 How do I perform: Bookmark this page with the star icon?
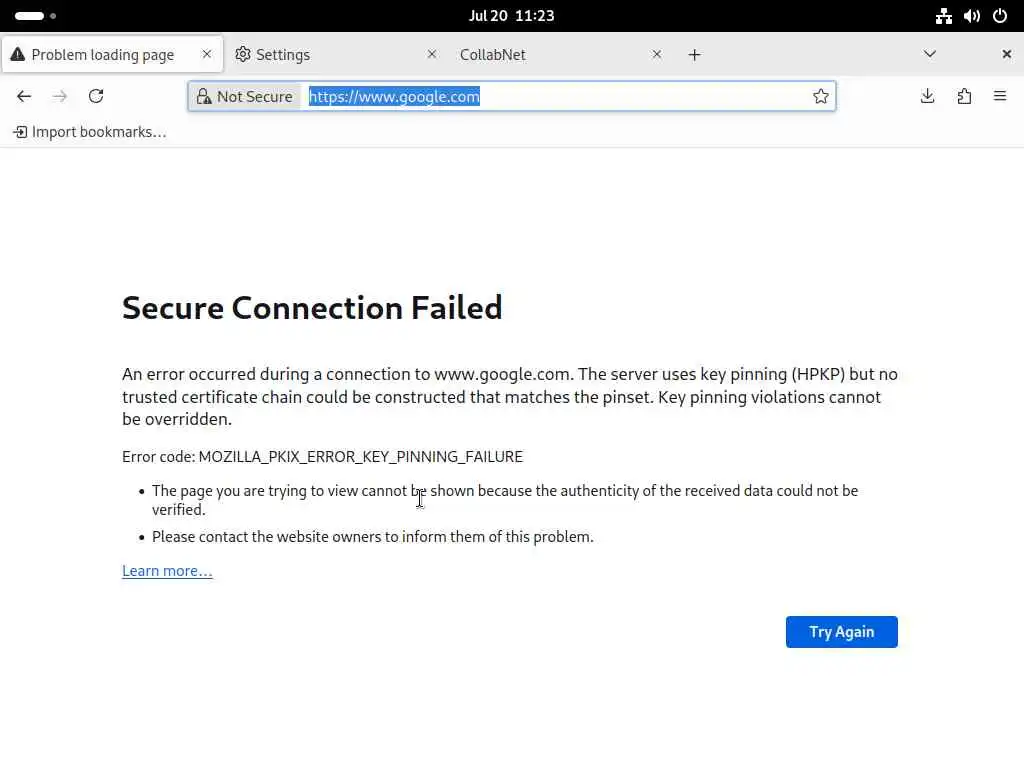[x=821, y=96]
